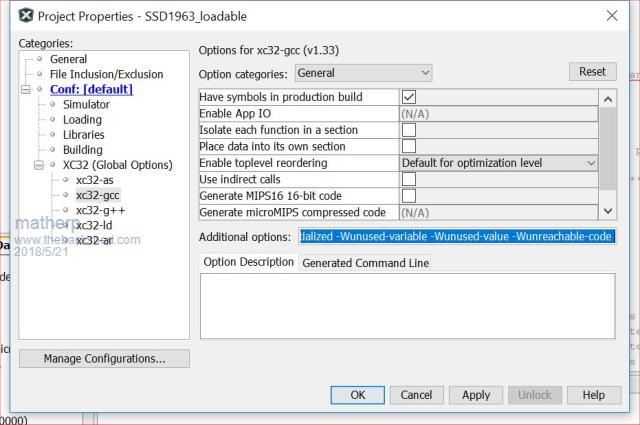The height and width of the screenshot is (425, 640).
Task: Toggle Have symbols in production build checkbox
Action: click(x=409, y=97)
